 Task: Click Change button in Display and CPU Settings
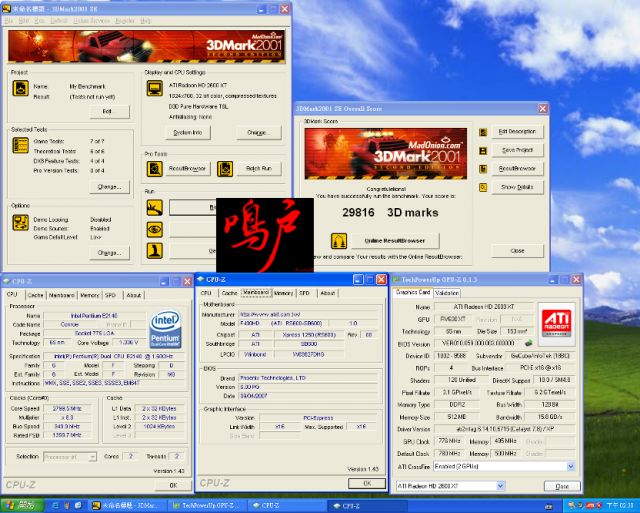pyautogui.click(x=258, y=133)
